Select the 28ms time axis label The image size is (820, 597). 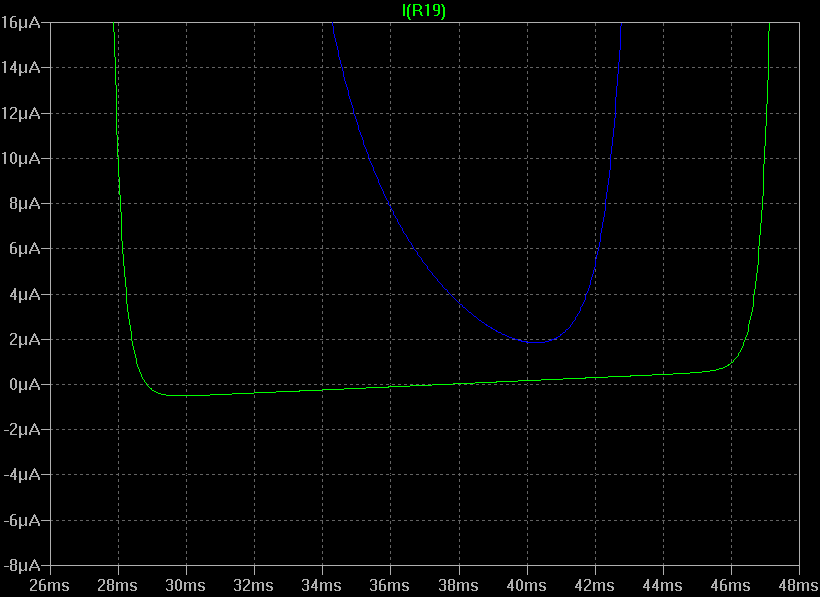117,585
